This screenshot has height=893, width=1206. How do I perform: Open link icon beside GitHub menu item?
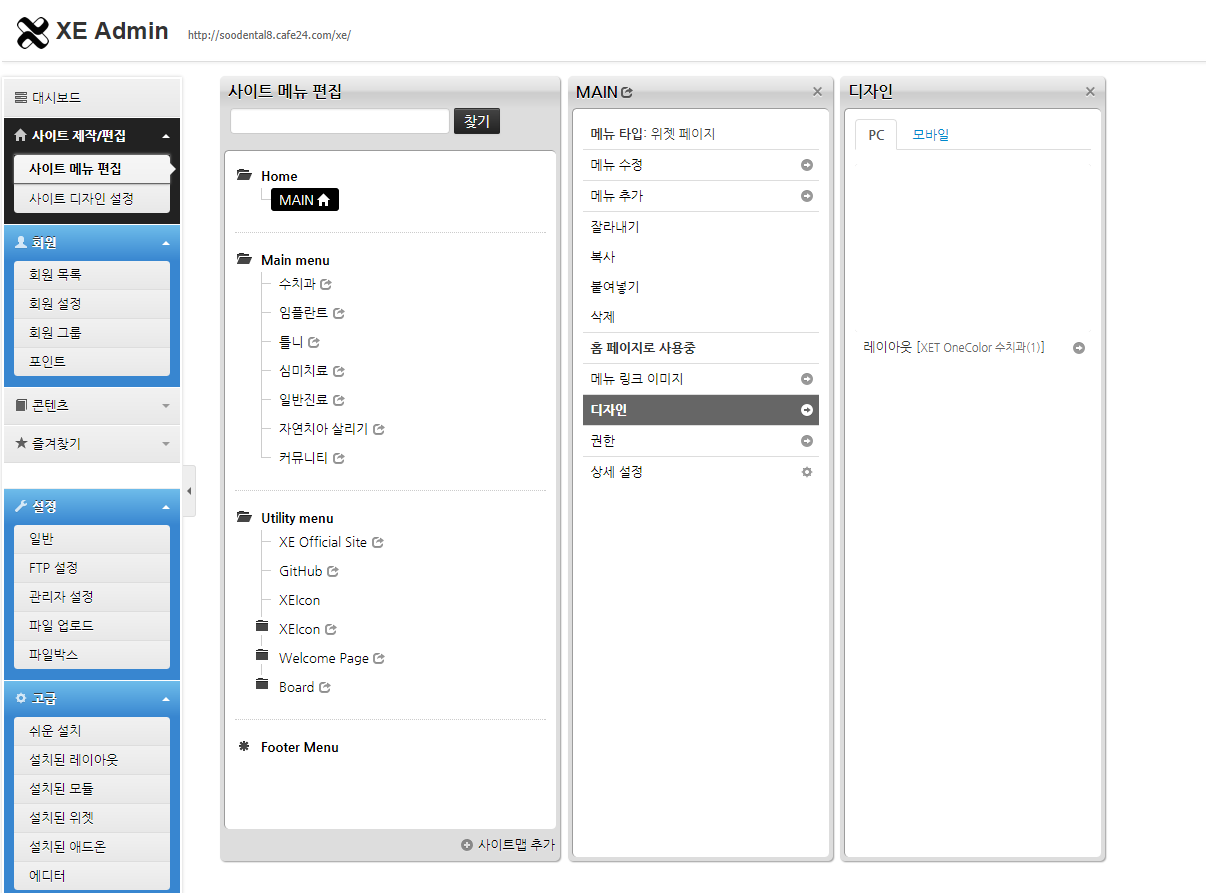coord(333,572)
